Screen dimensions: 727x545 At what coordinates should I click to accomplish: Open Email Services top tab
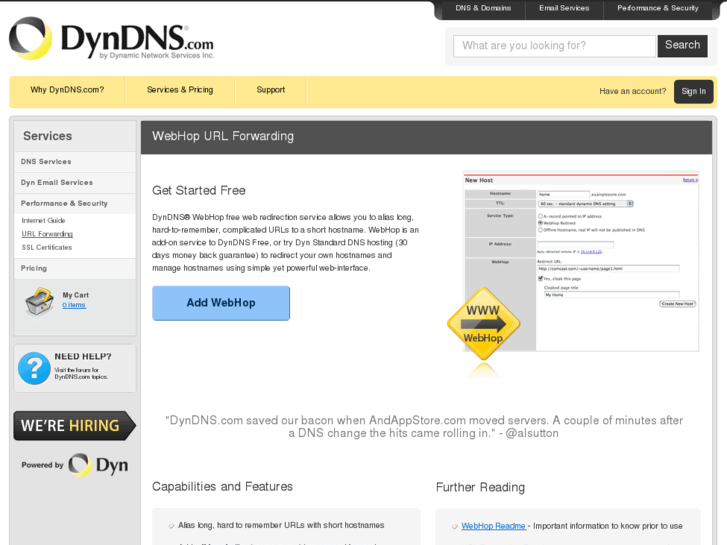point(564,8)
